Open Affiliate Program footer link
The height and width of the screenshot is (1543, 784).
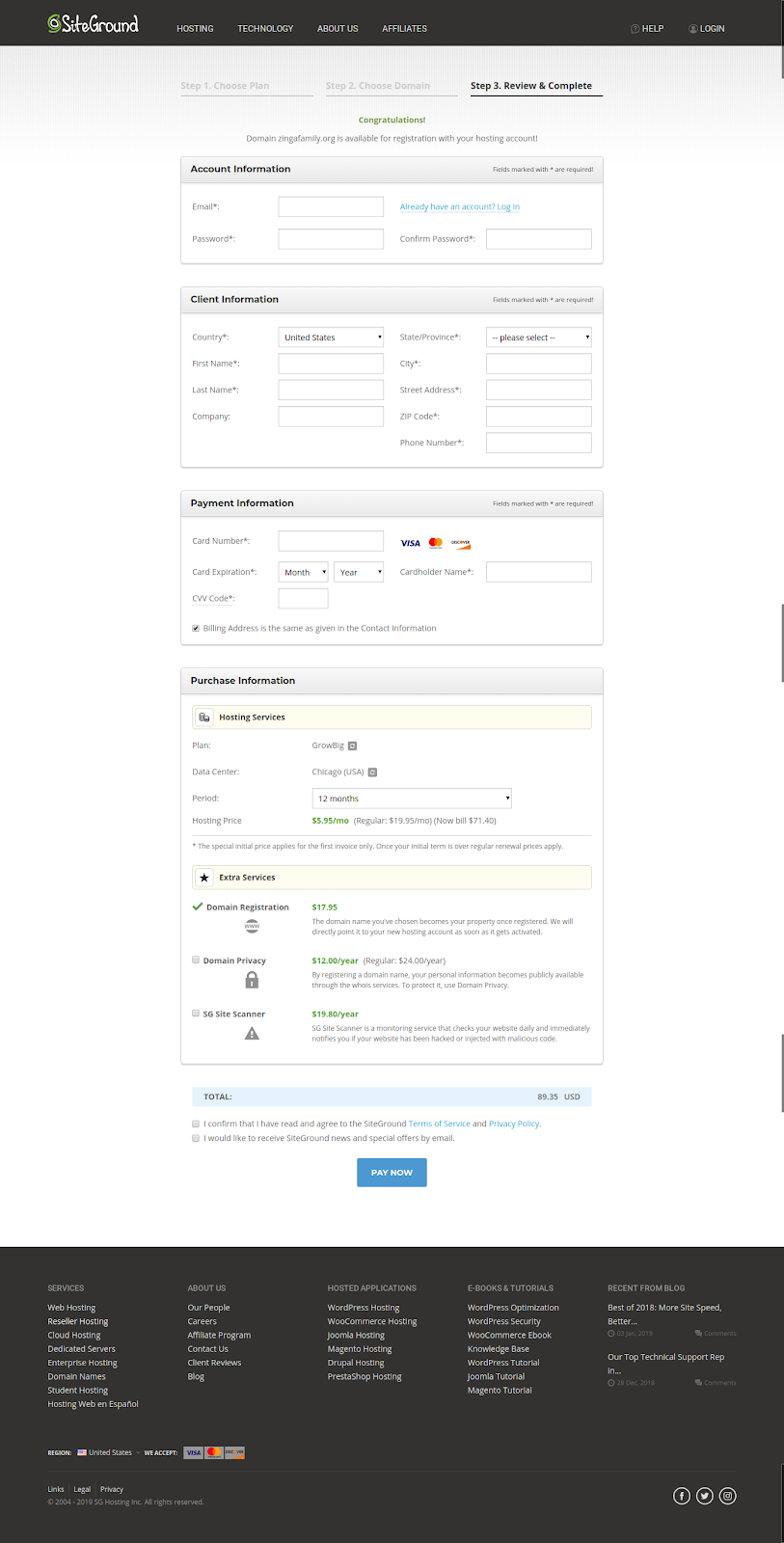(219, 1335)
